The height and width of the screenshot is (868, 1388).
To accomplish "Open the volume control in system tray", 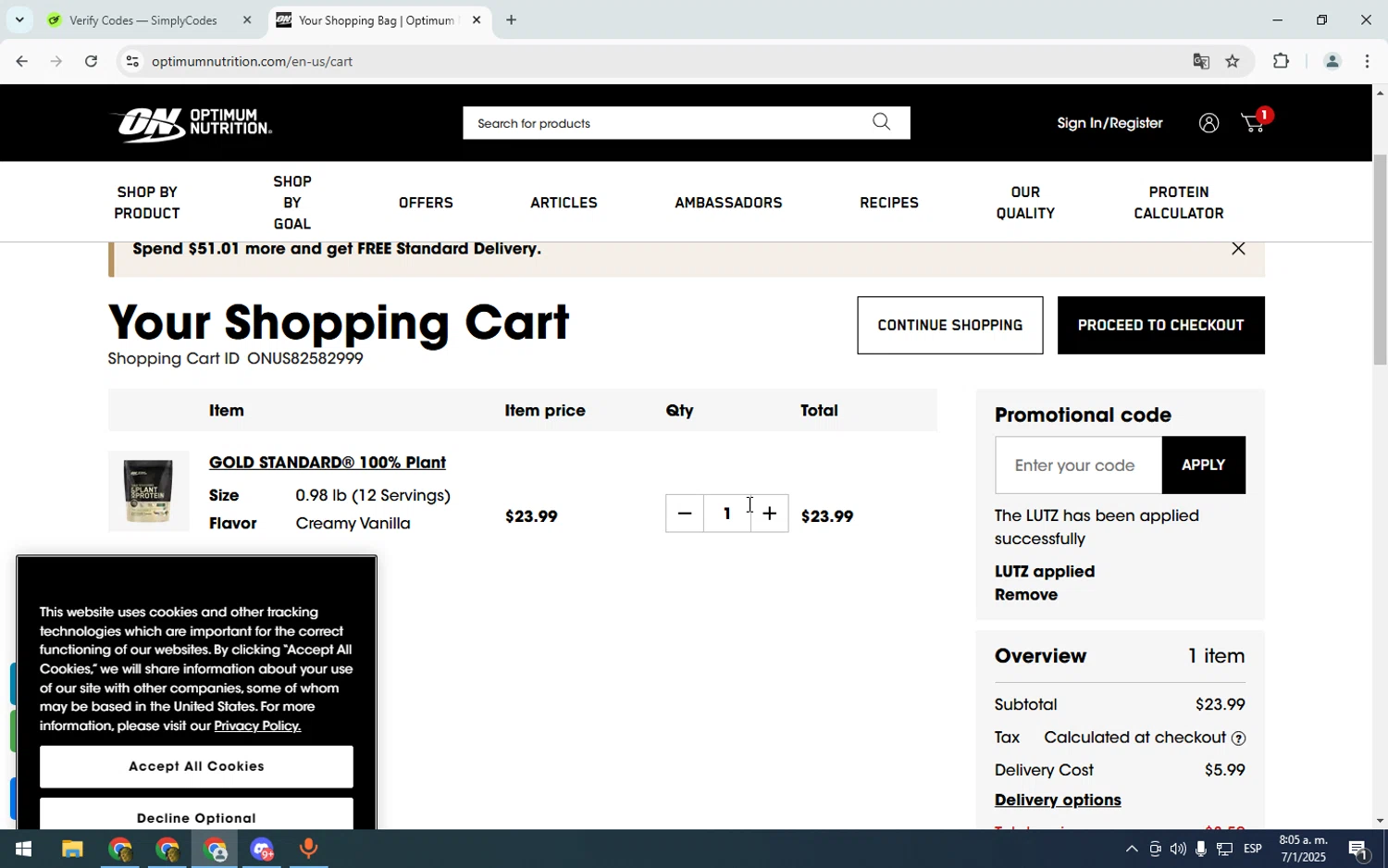I will coord(1177,849).
